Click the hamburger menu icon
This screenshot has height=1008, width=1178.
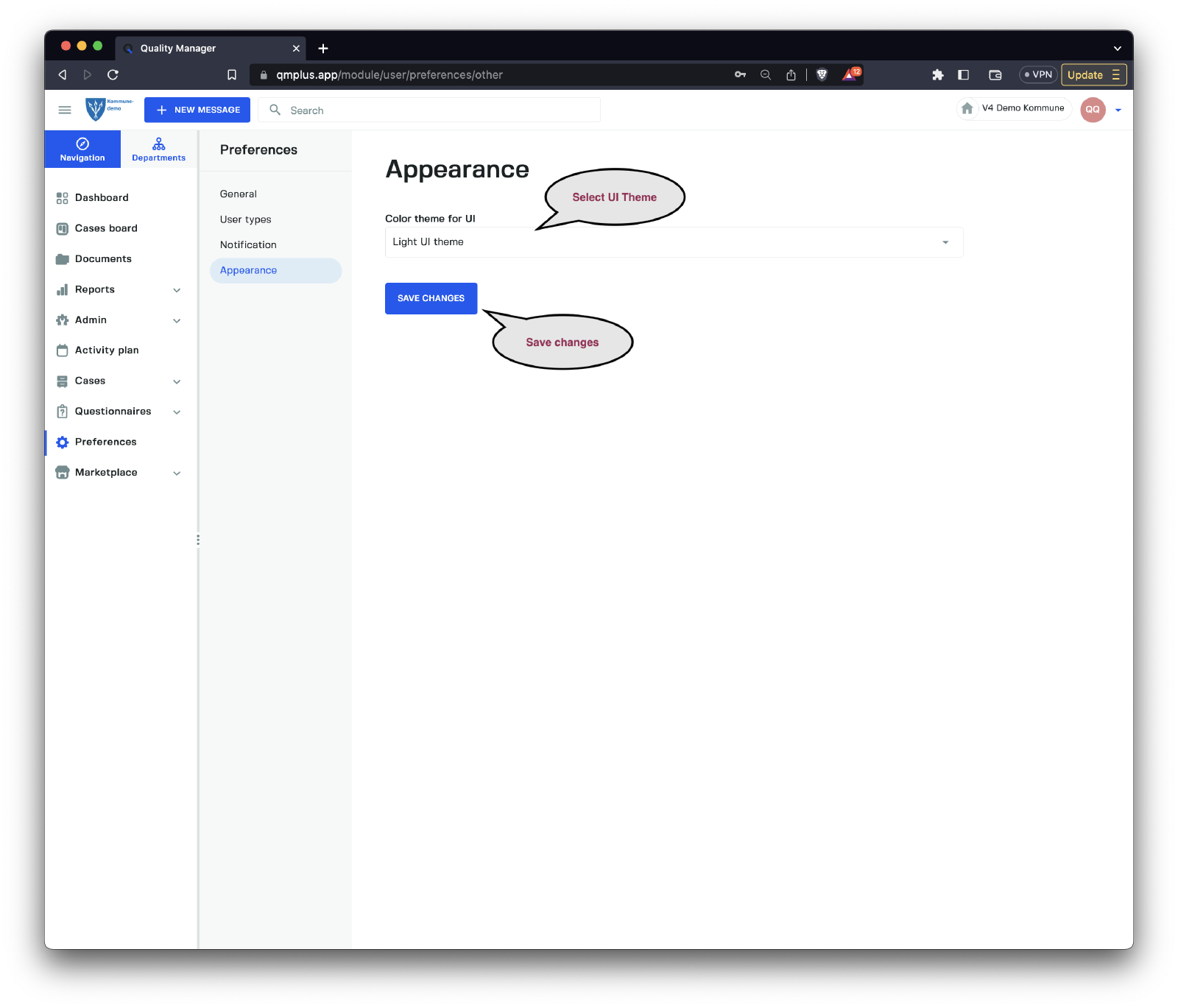(x=65, y=110)
